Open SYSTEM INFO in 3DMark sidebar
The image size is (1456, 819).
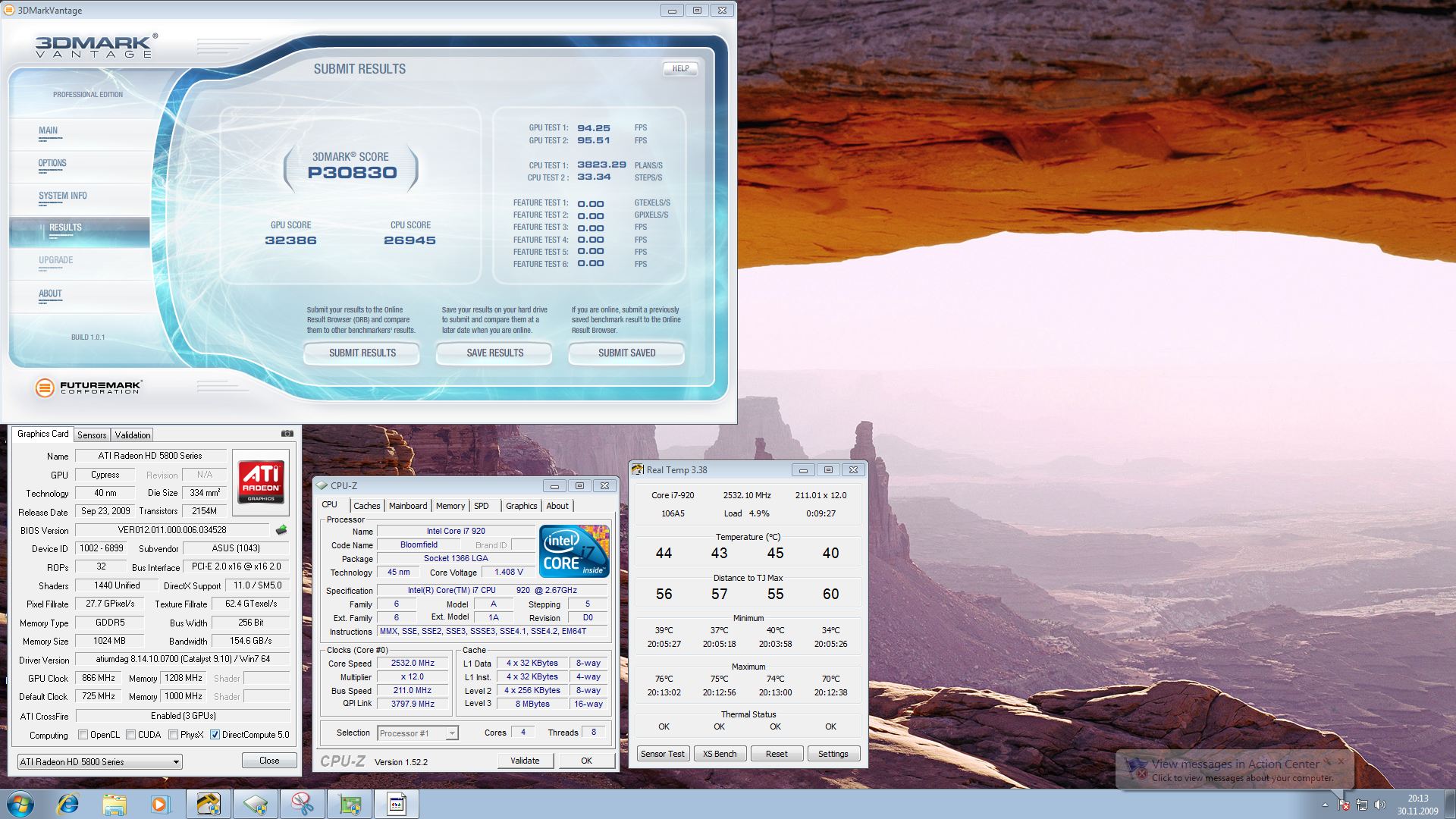tap(63, 196)
